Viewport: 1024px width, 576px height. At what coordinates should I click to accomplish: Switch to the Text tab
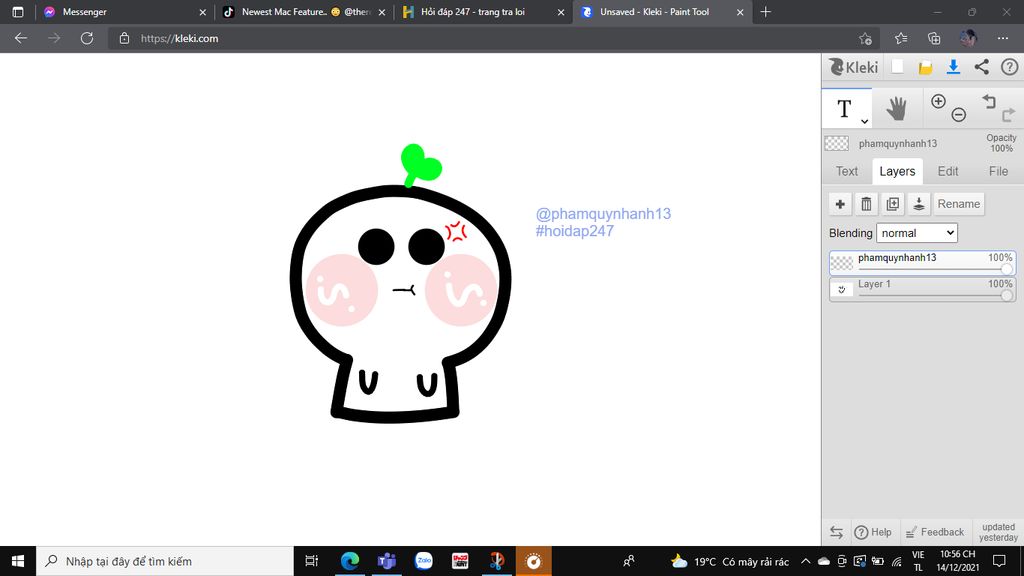coord(846,171)
